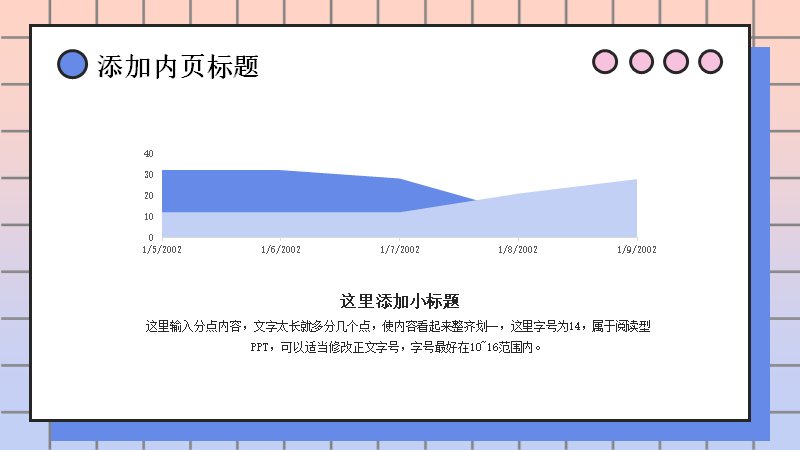Screen dimensions: 800x450
Task: Click the y-axis value '30'
Action: [148, 174]
